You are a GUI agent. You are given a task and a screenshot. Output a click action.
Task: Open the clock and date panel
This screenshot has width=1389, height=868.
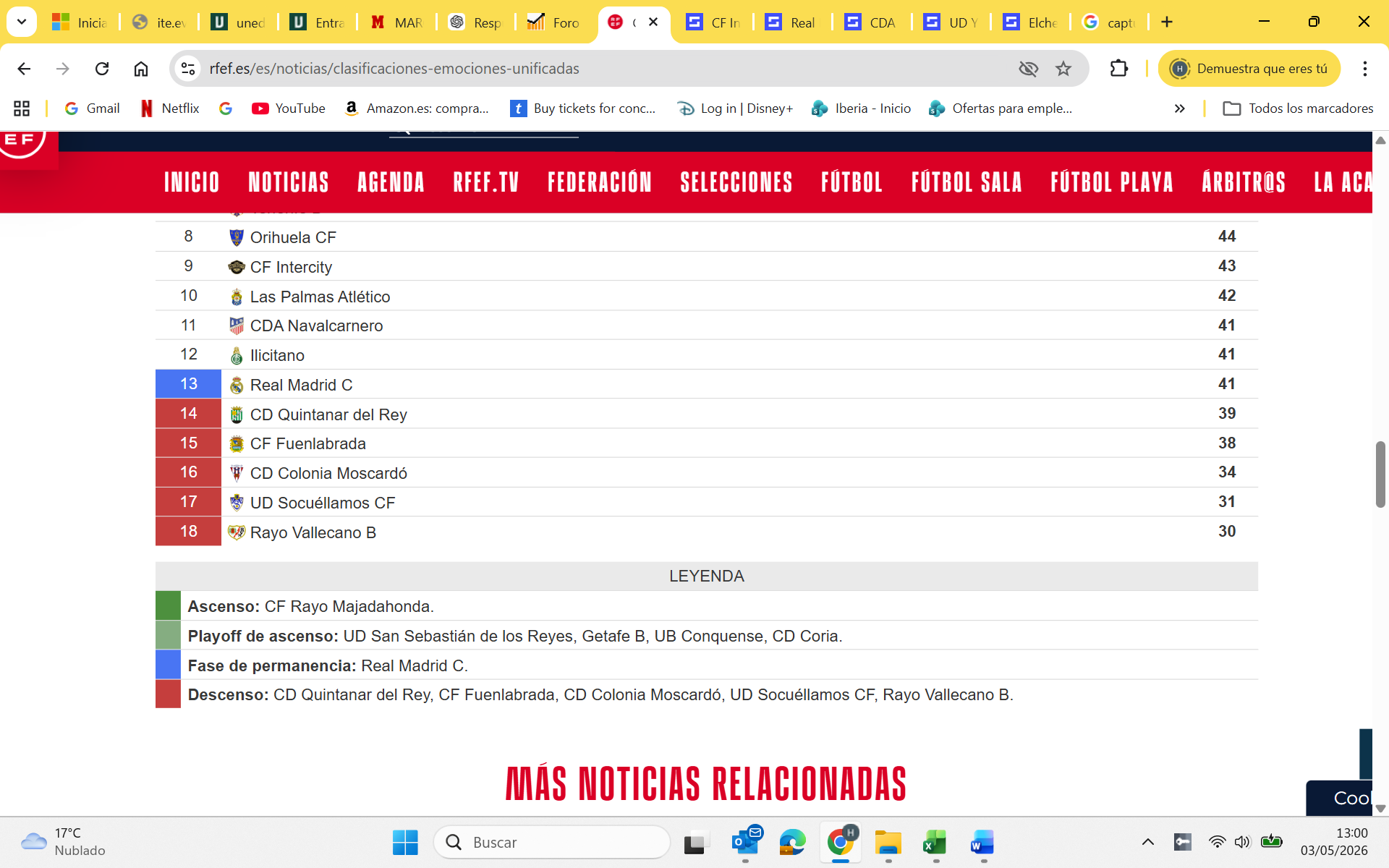1333,842
